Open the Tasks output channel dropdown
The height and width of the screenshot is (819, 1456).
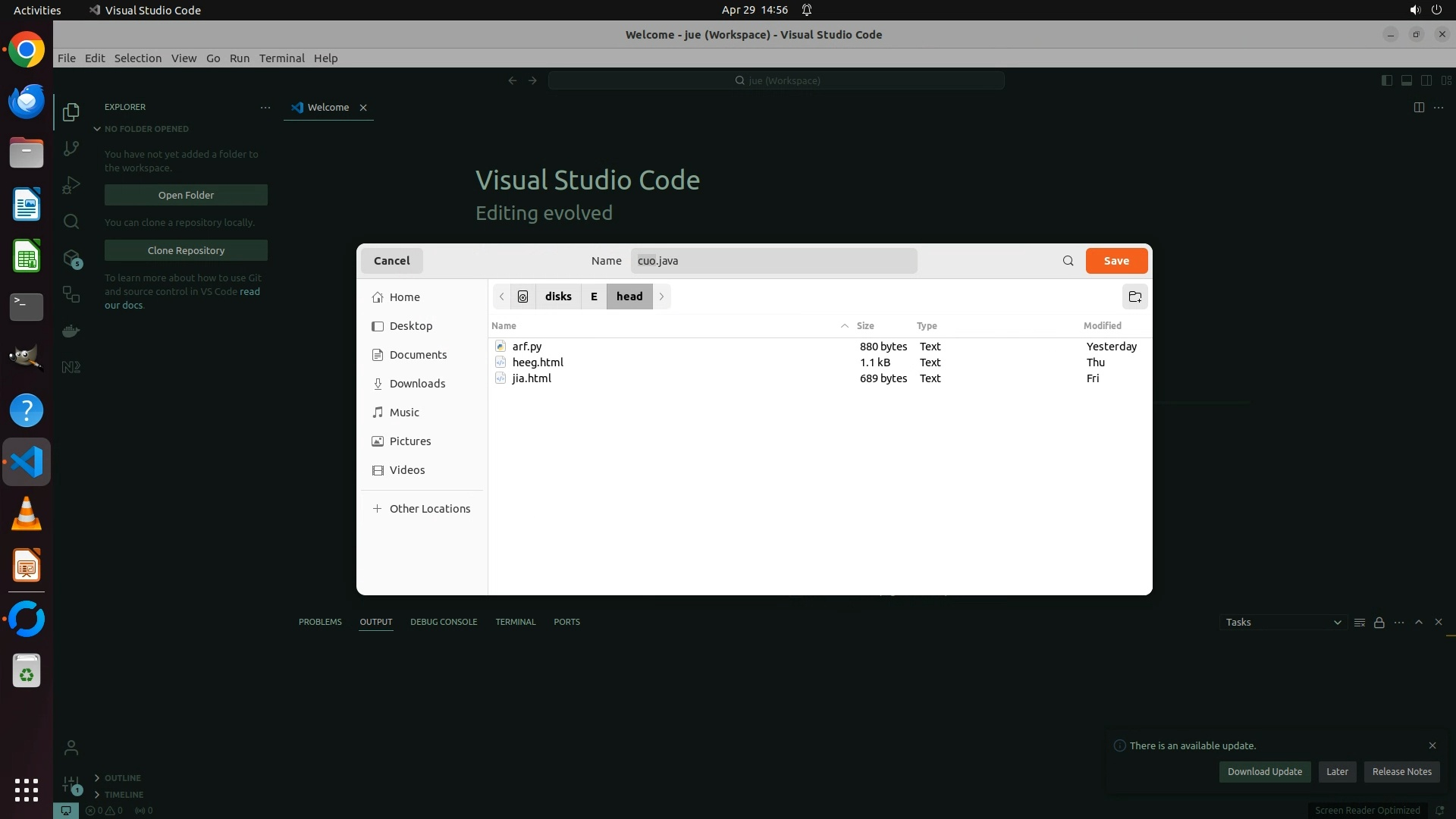[1282, 623]
